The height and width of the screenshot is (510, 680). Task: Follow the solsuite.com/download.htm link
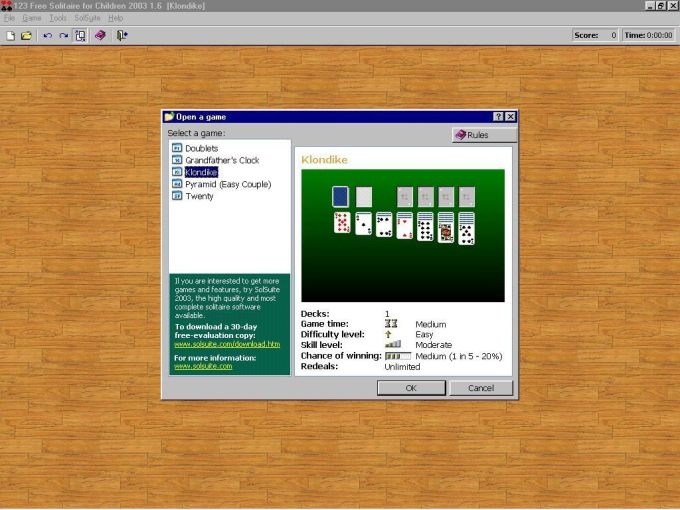(226, 344)
